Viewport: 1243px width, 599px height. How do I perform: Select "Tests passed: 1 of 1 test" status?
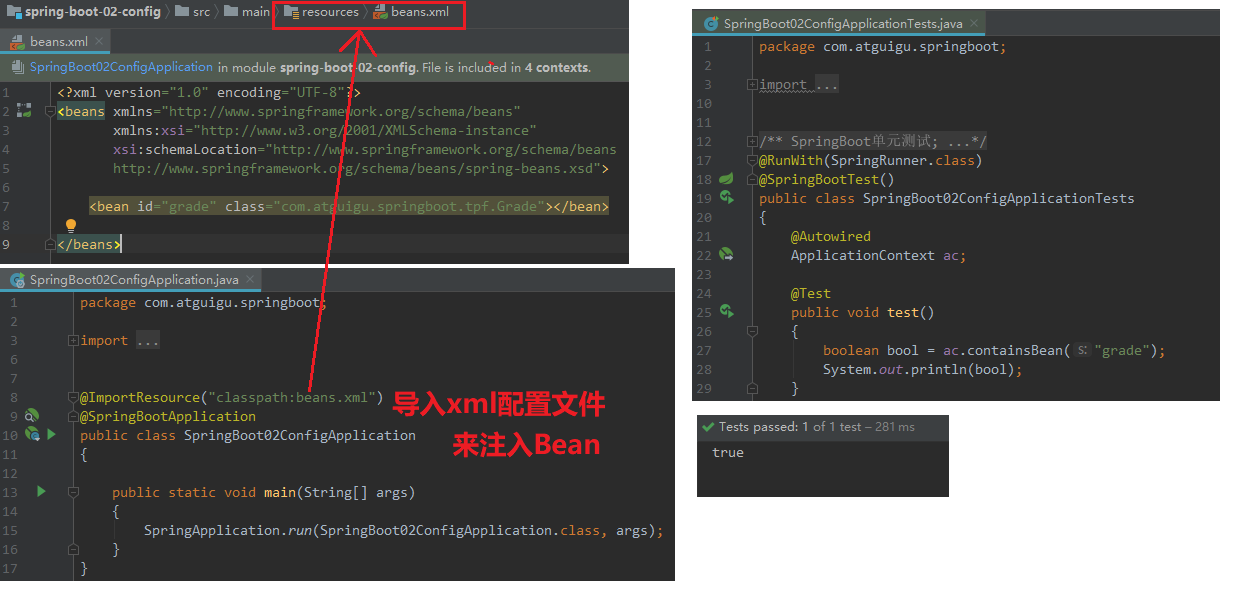(790, 427)
